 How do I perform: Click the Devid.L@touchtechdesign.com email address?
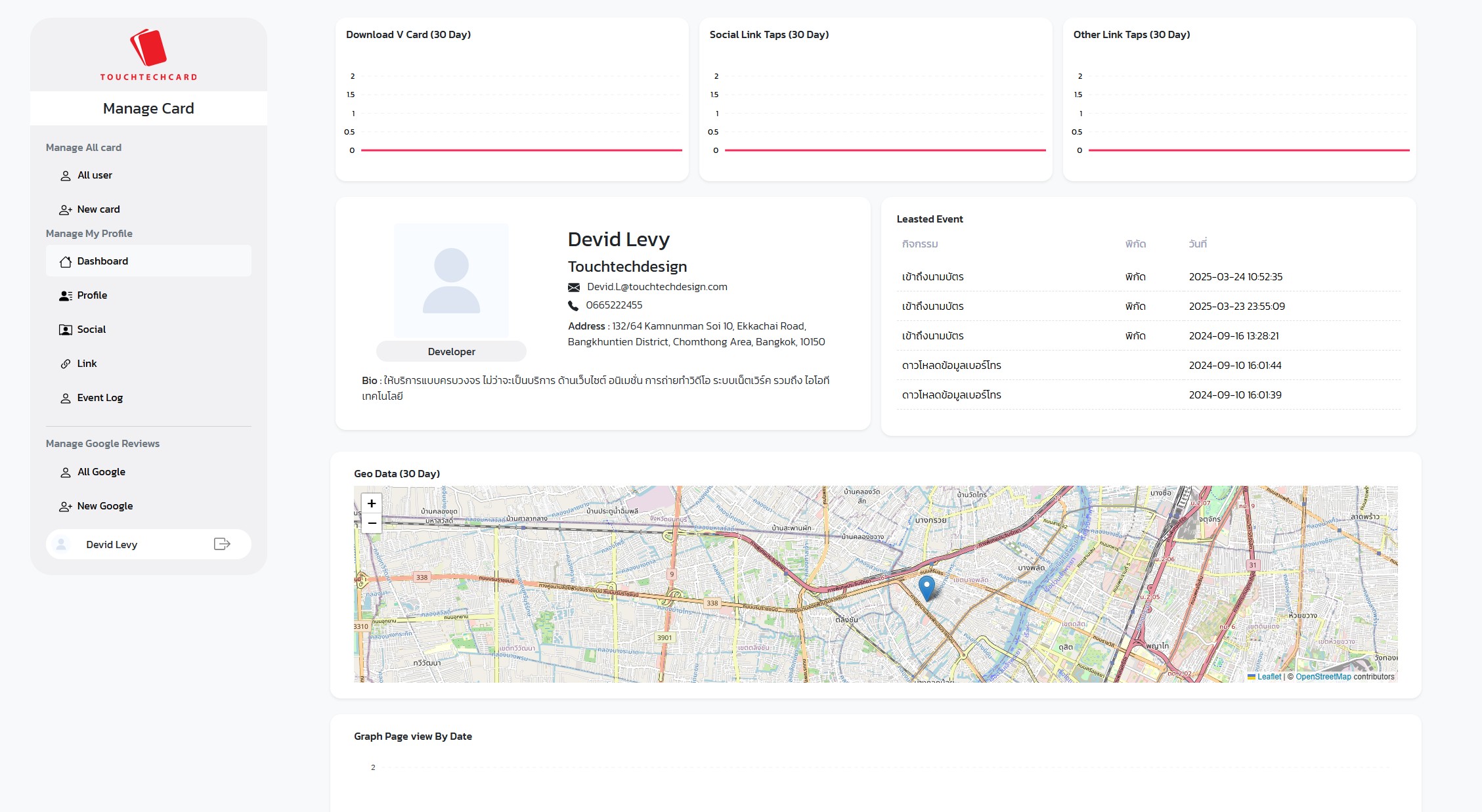point(657,287)
